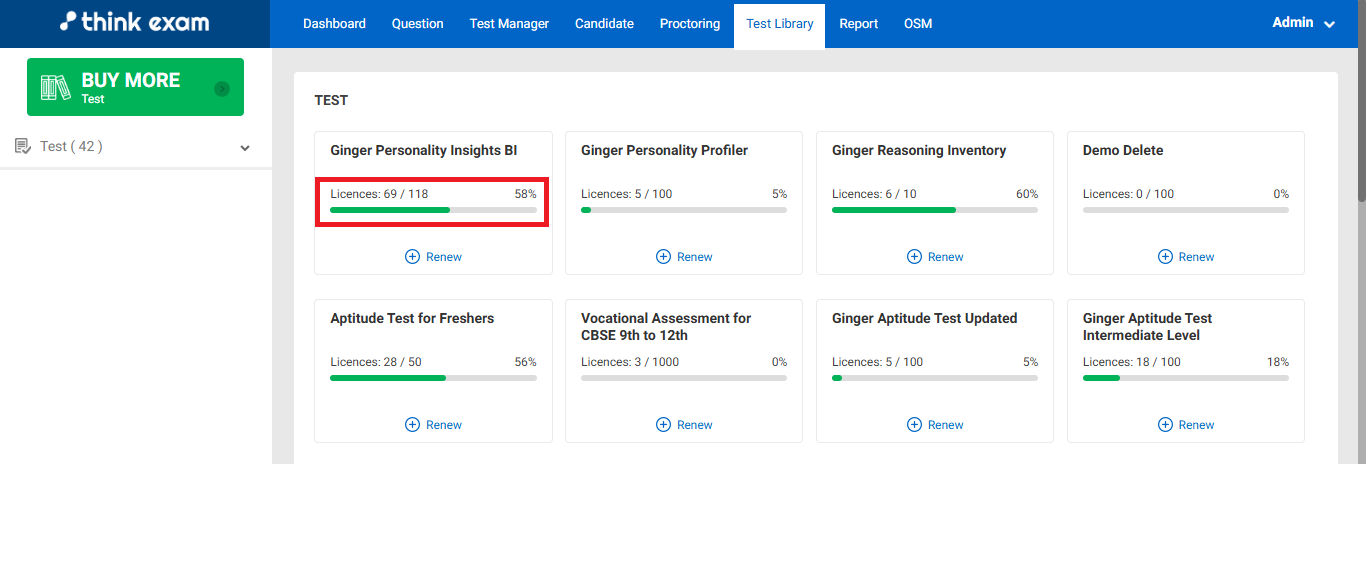Click the BUY MORE Test button

(x=135, y=87)
